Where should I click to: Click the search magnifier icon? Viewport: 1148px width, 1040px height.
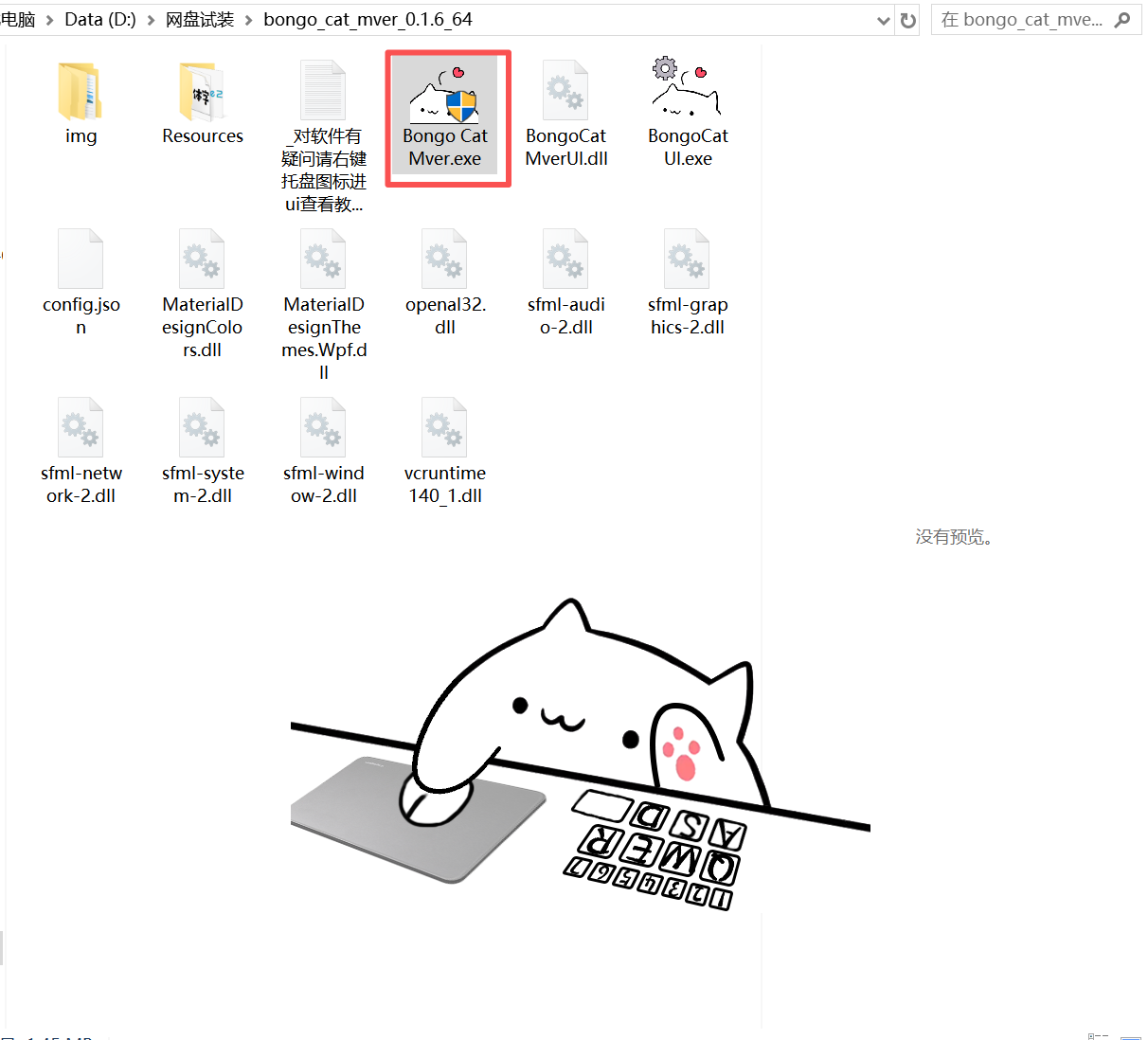1122,20
